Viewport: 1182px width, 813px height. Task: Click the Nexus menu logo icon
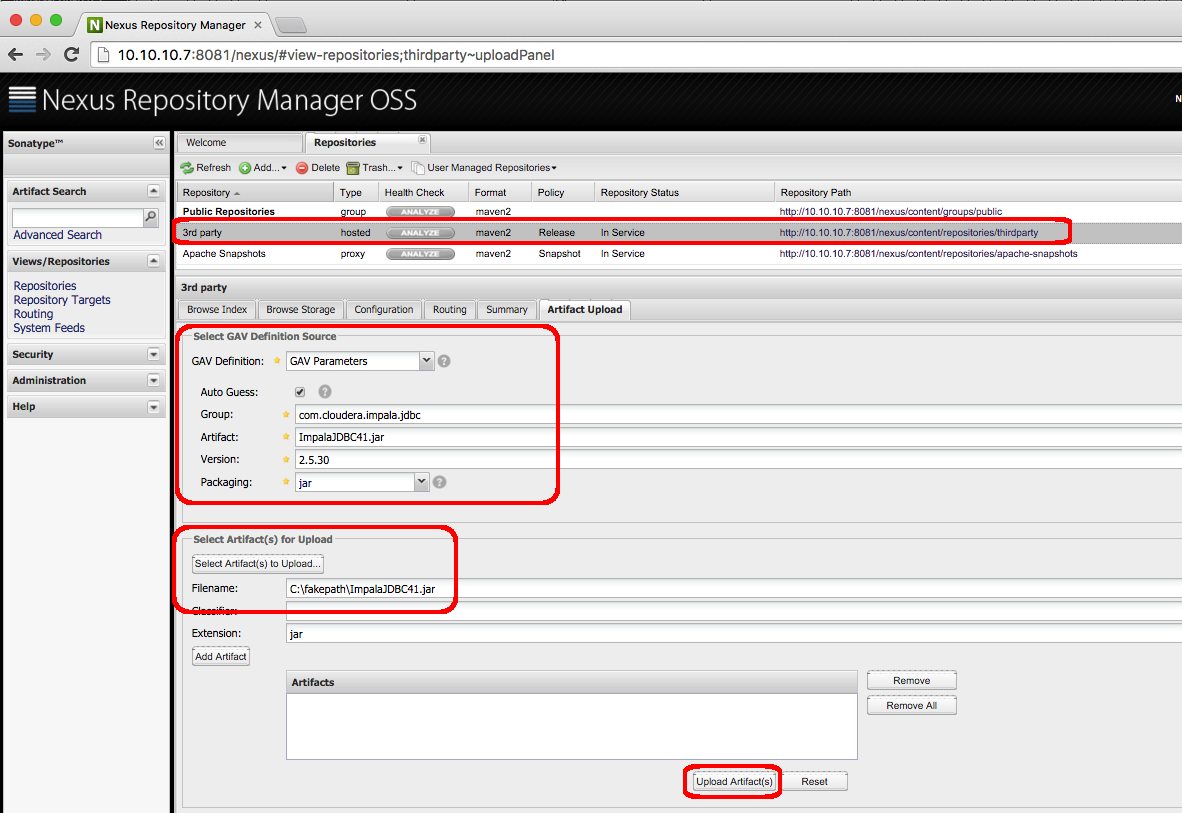(22, 100)
